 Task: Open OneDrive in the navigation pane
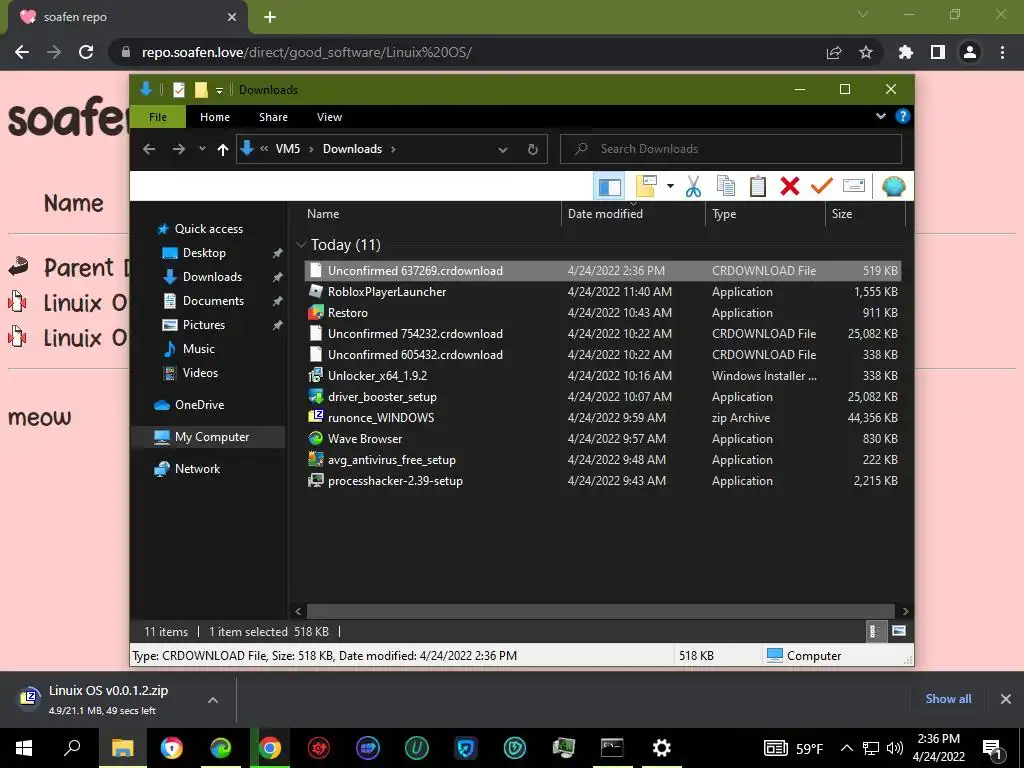point(189,405)
